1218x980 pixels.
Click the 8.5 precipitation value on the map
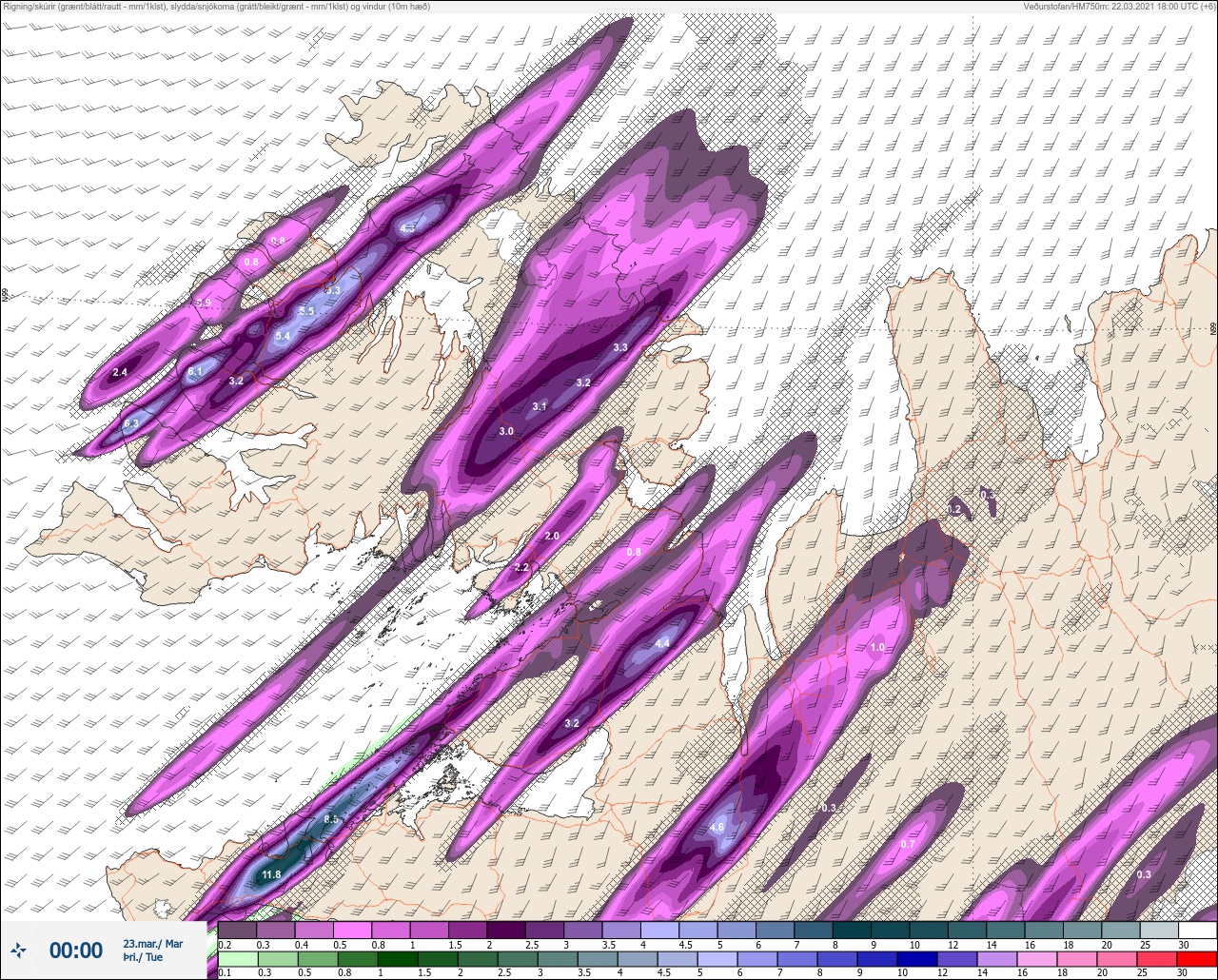click(x=331, y=819)
